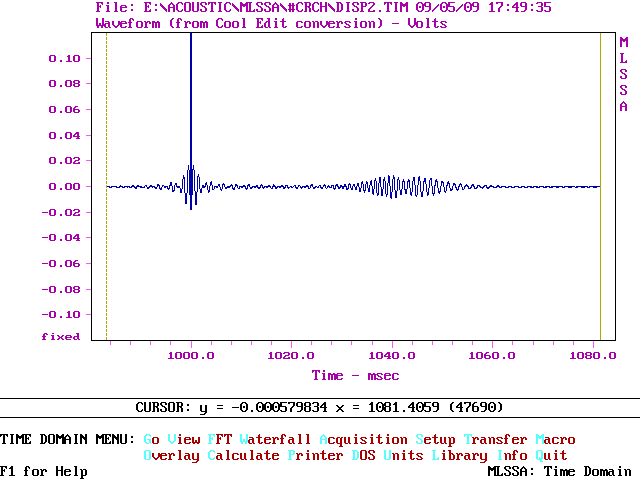Screen dimensions: 640x480
Task: Select Go in the Time Domain menu
Action: [151, 439]
